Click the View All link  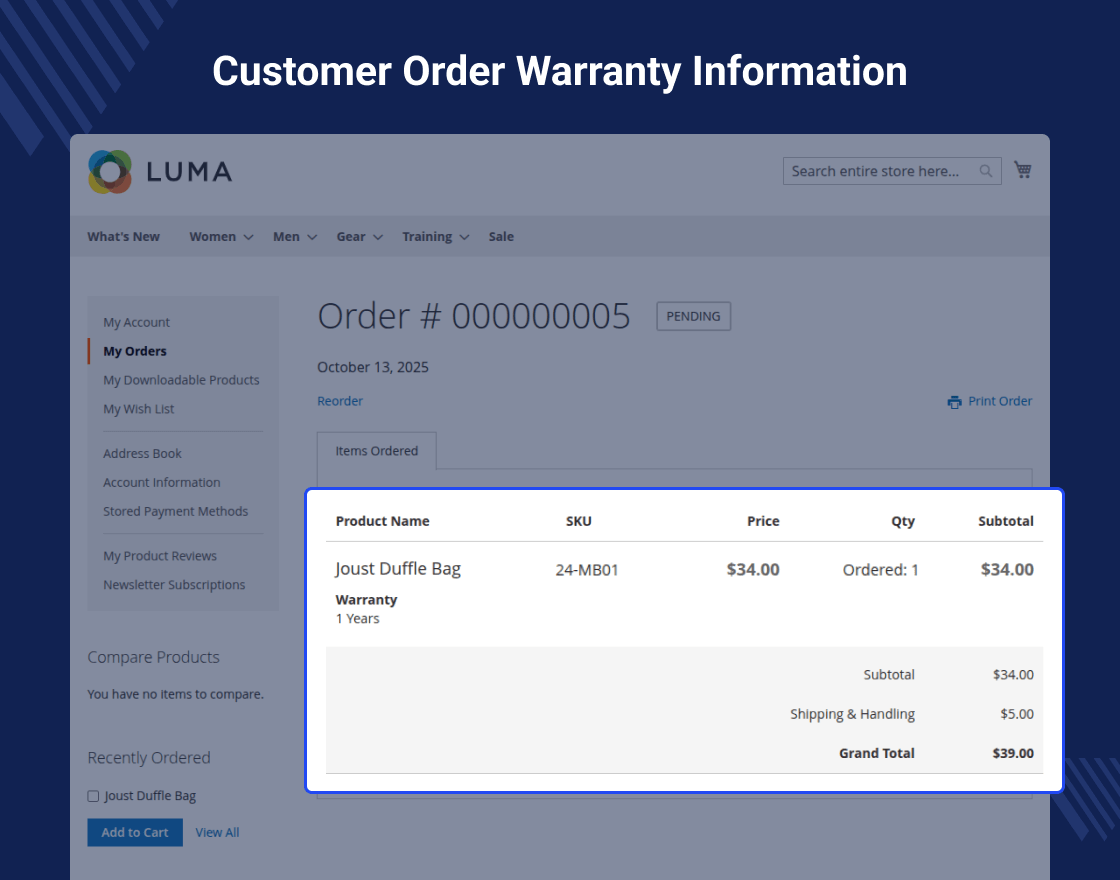click(x=217, y=832)
